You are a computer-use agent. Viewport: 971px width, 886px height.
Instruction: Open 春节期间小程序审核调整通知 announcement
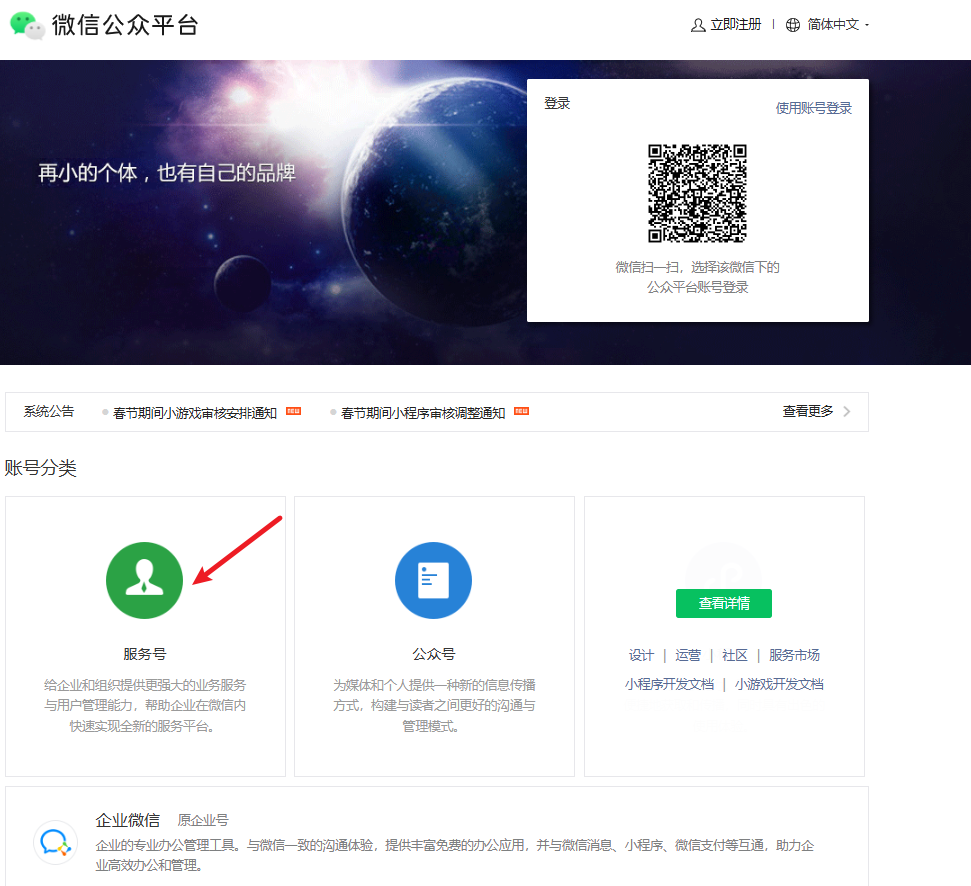pyautogui.click(x=423, y=413)
